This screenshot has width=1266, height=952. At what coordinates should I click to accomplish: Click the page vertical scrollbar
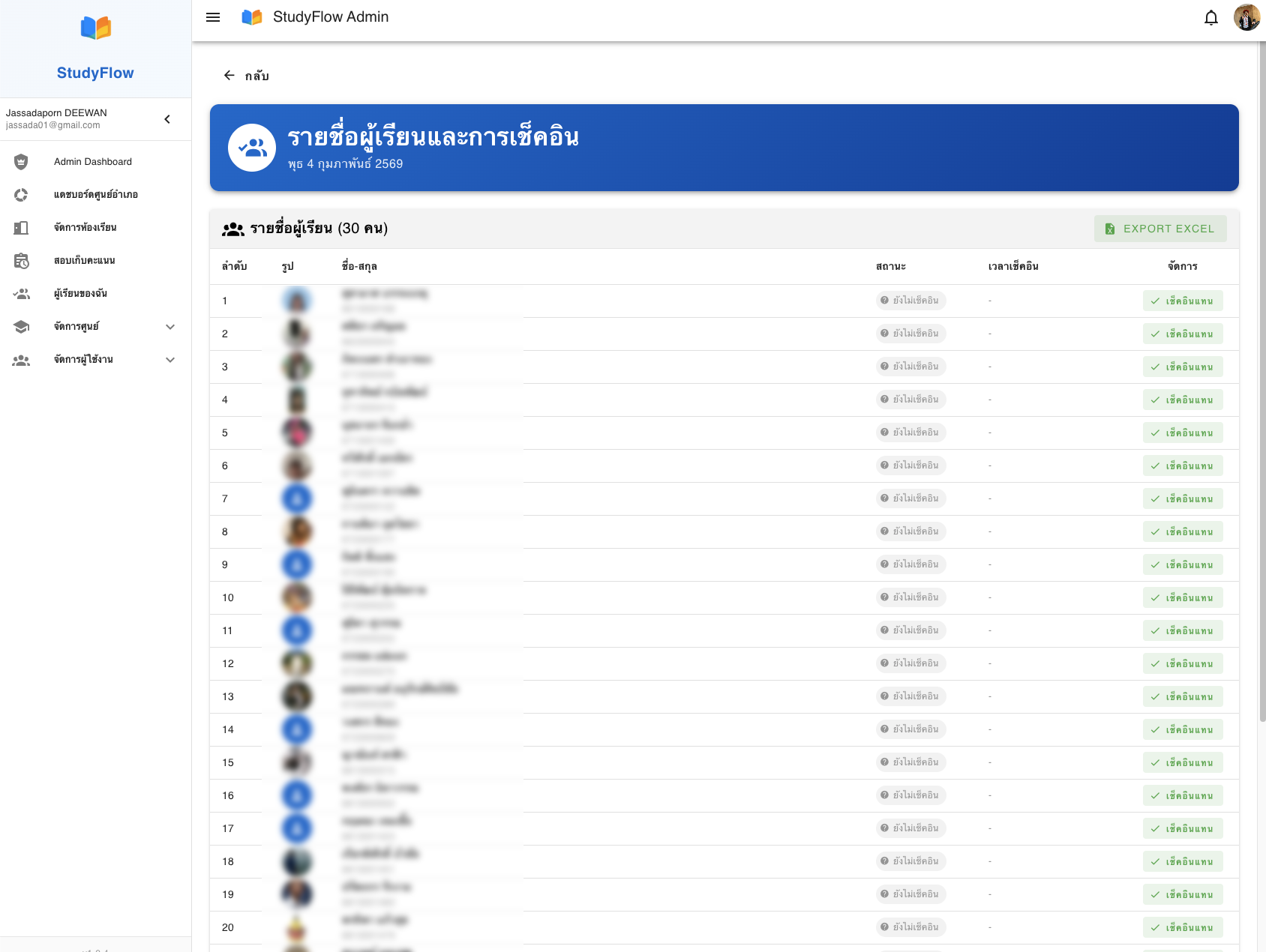click(1261, 375)
